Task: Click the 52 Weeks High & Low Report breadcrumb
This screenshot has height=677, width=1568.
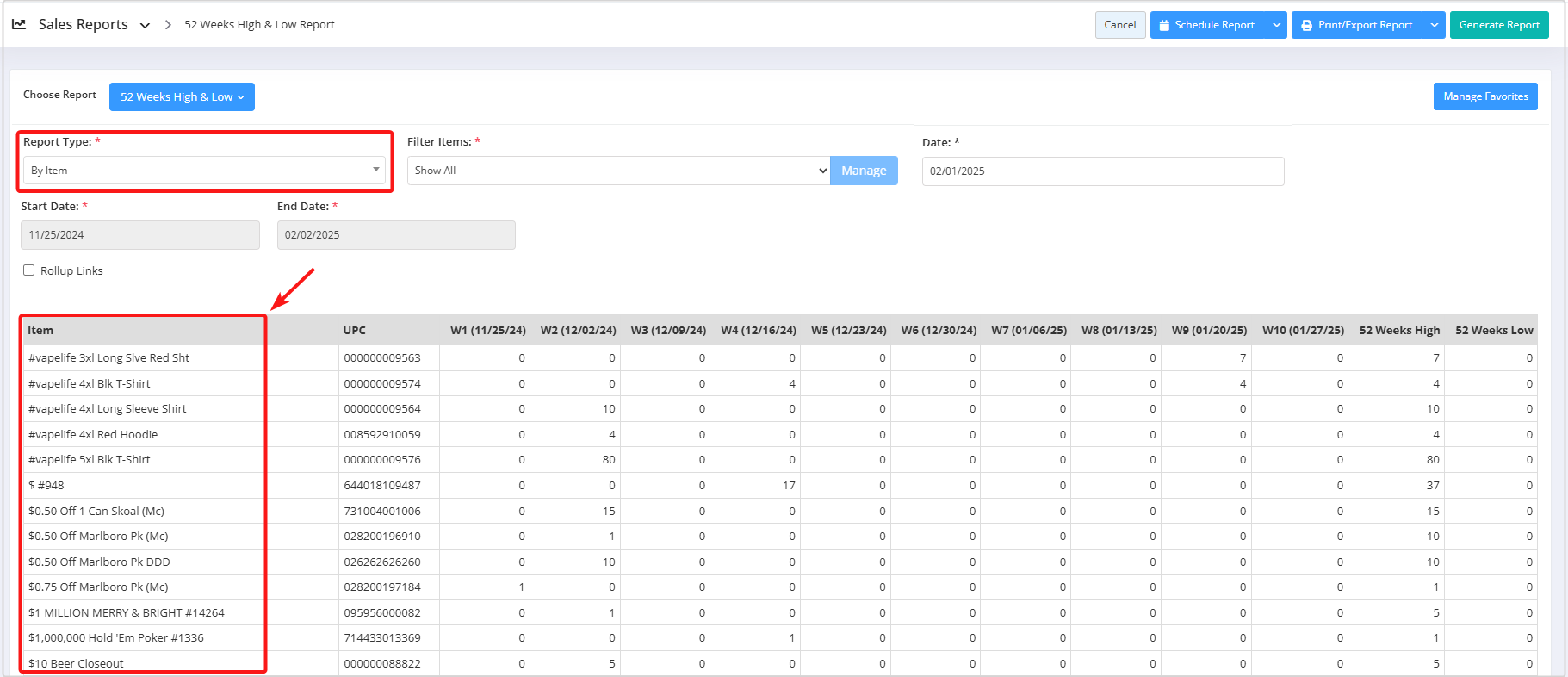Action: [x=259, y=25]
